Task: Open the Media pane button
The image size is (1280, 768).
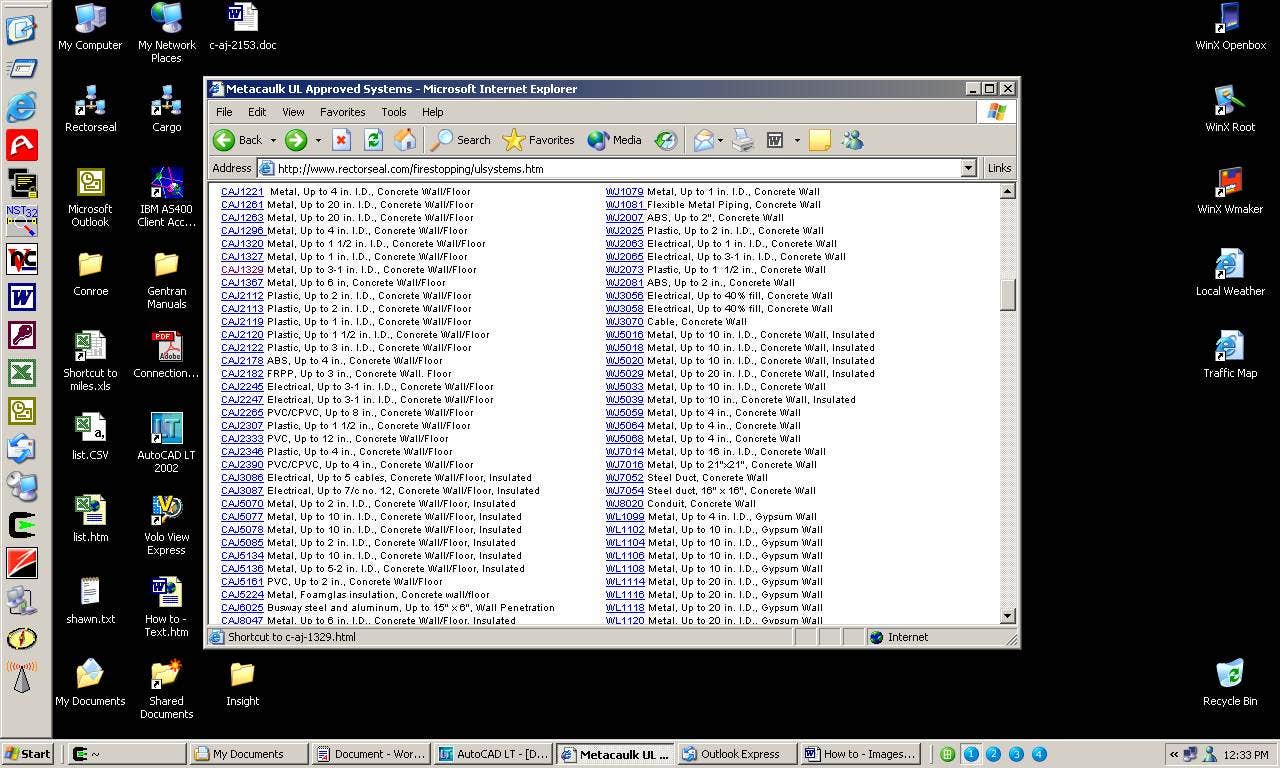Action: click(x=615, y=140)
